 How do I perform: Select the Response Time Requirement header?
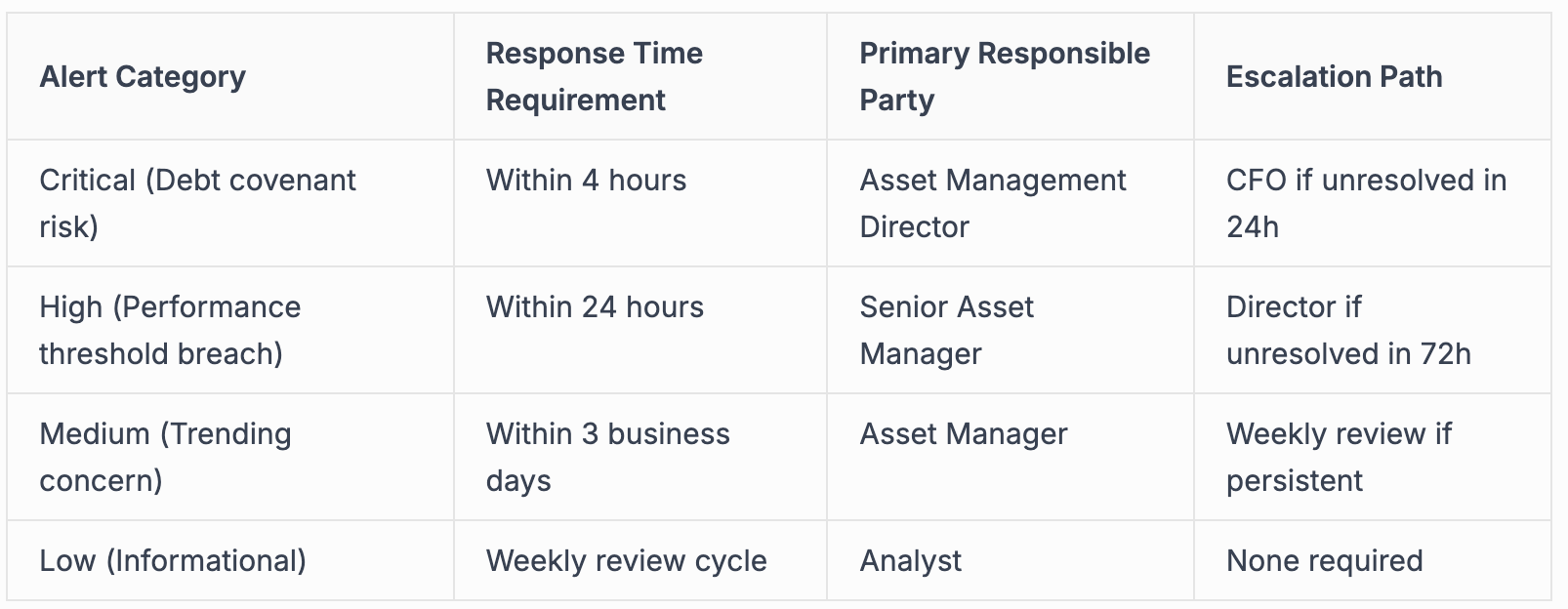coord(594,76)
